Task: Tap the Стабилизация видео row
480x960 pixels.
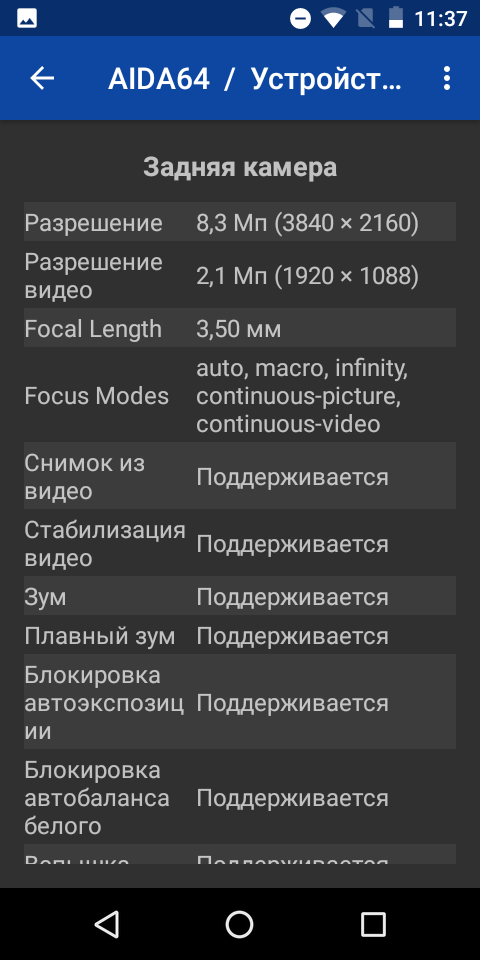Action: pyautogui.click(x=240, y=542)
